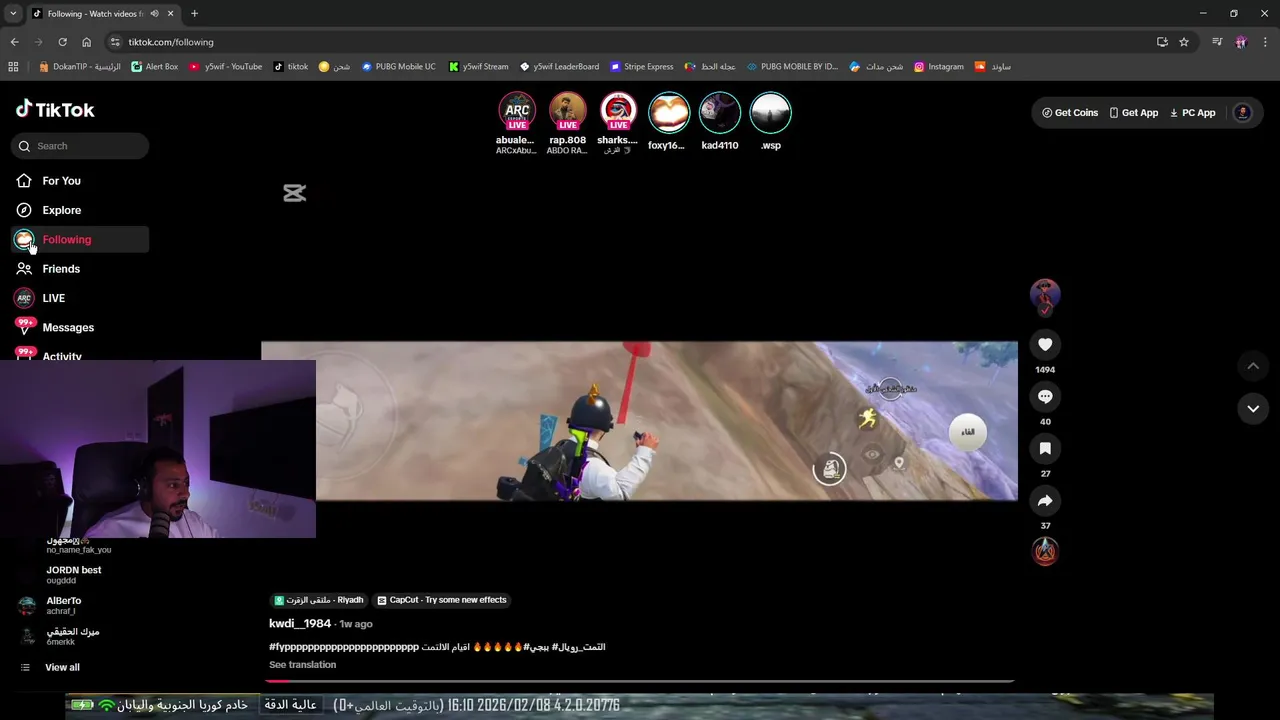
Task: Click the PC App download button
Action: click(x=1192, y=113)
